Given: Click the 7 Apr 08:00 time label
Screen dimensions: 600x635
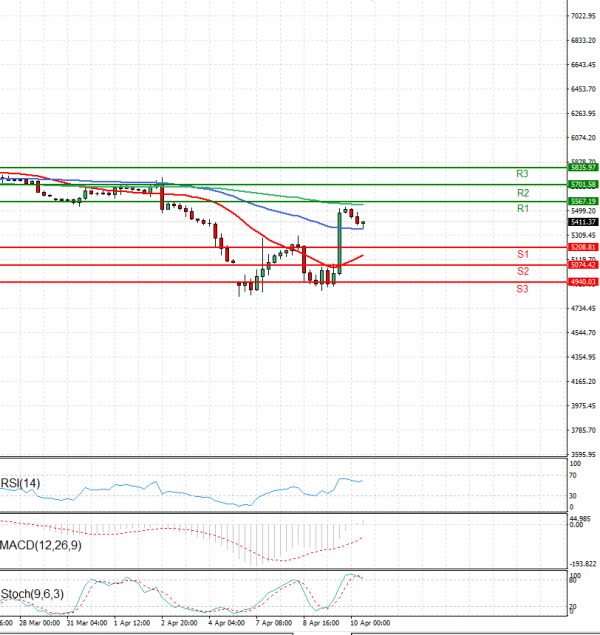Looking at the screenshot, I should point(274,623).
